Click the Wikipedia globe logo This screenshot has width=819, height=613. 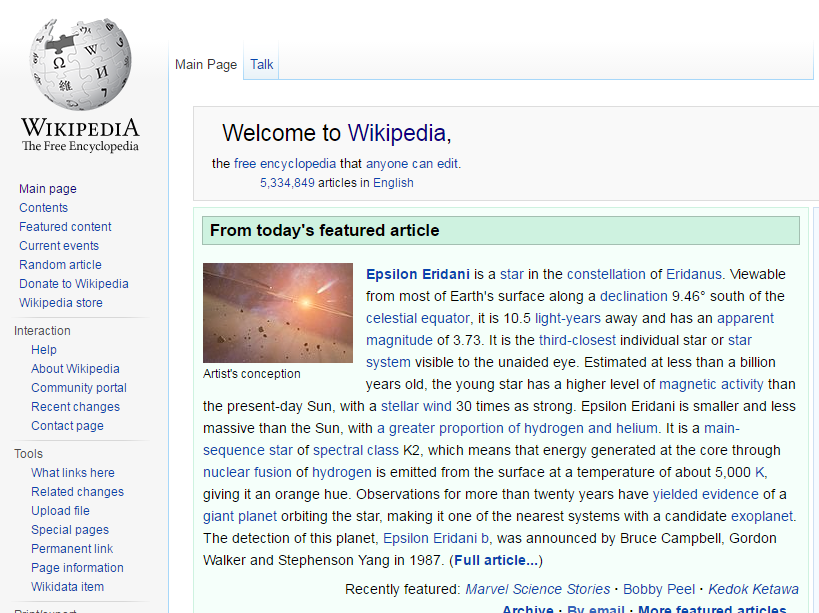(x=80, y=64)
